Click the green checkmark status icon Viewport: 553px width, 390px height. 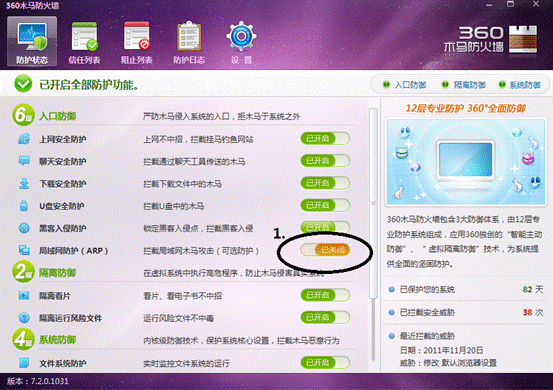tap(23, 84)
